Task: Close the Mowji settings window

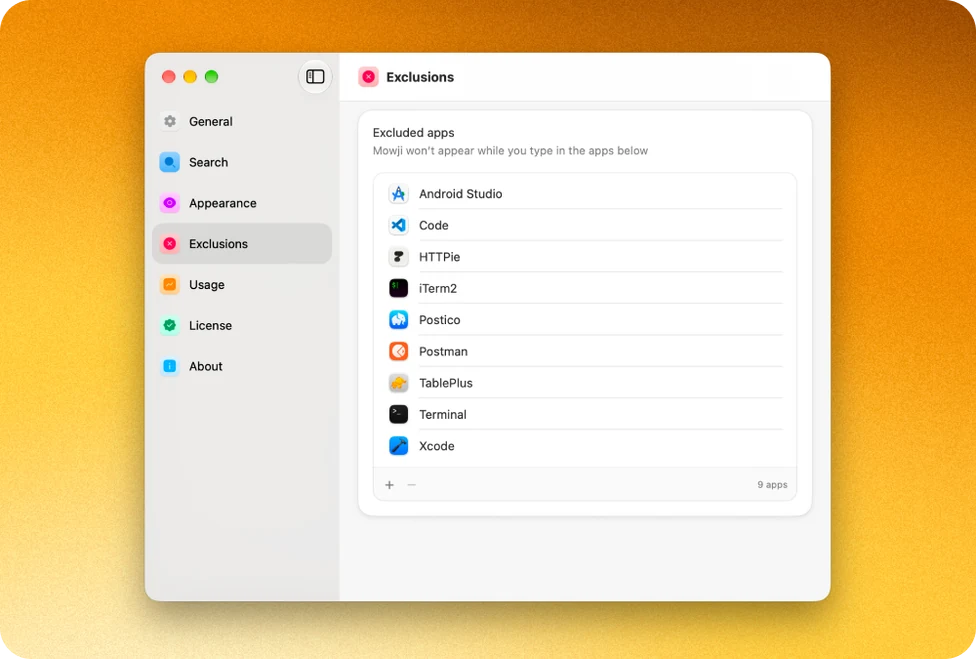Action: (169, 77)
